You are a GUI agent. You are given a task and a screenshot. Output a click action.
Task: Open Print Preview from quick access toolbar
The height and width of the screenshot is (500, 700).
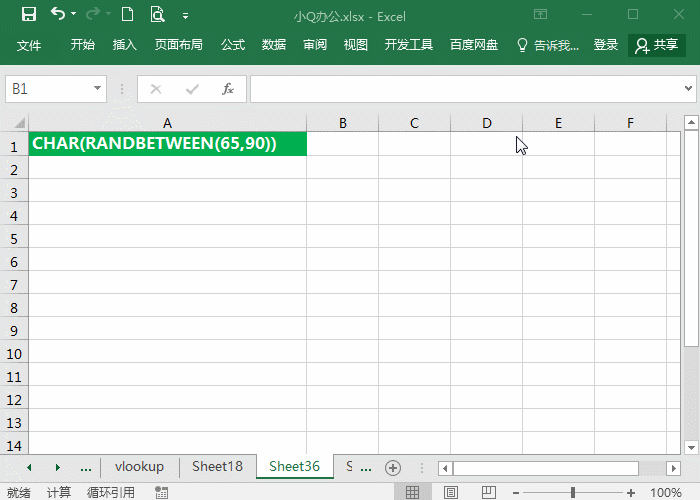point(157,15)
